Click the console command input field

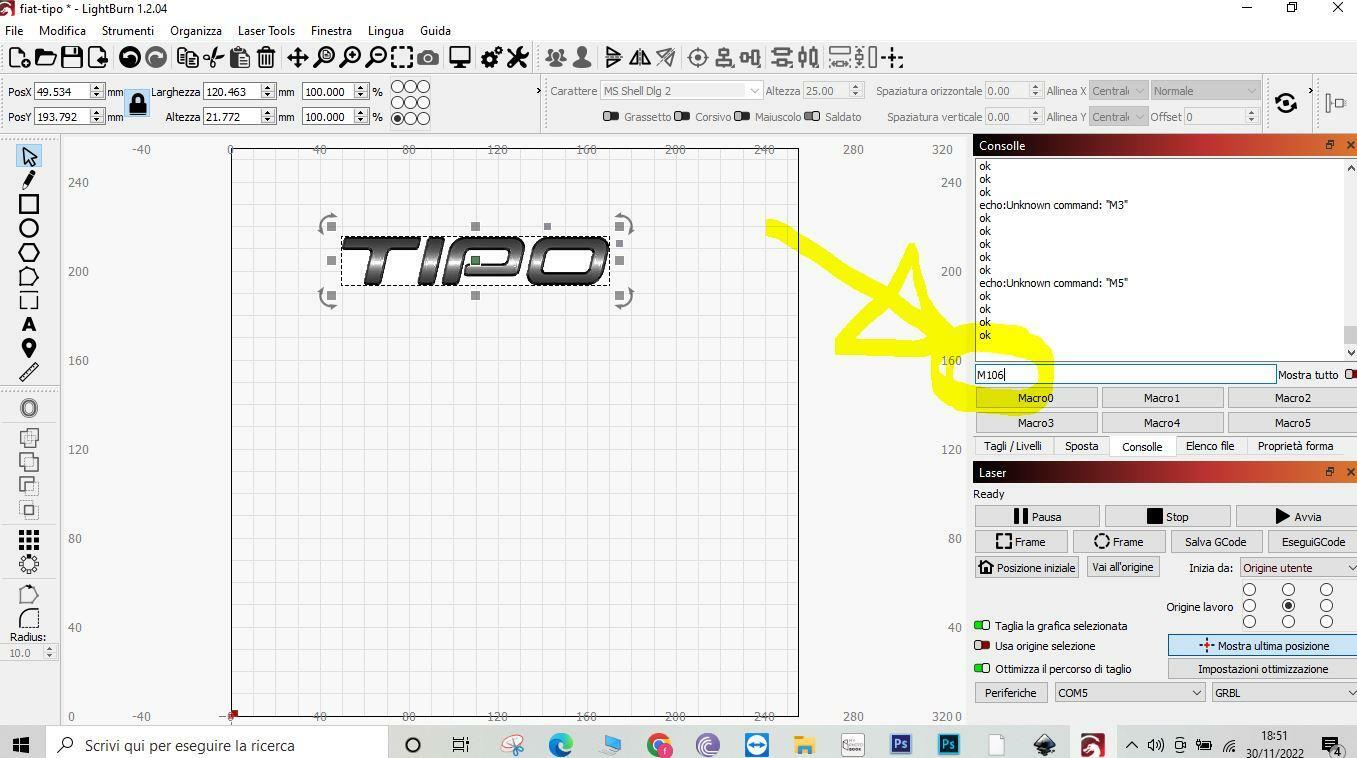pyautogui.click(x=1125, y=375)
